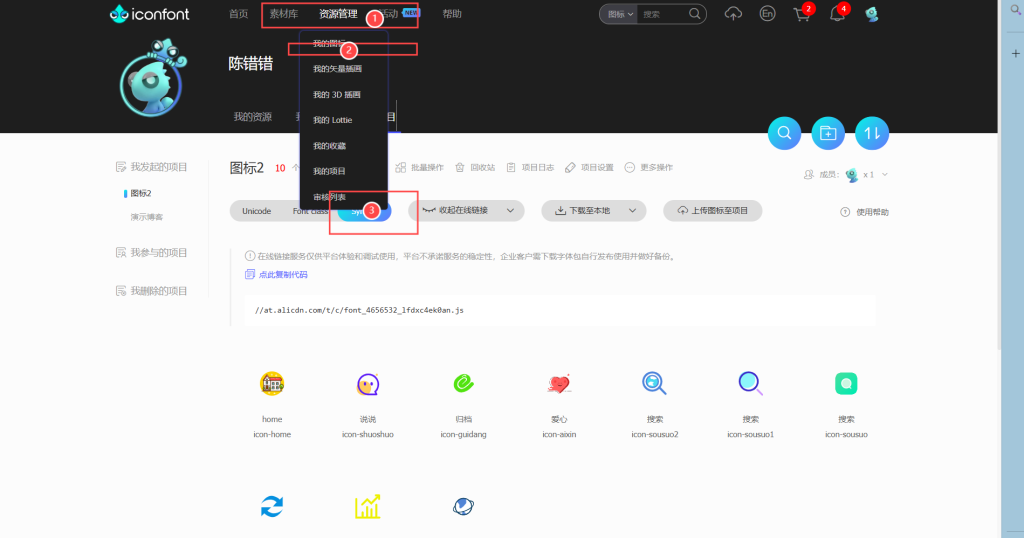Image resolution: width=1024 pixels, height=538 pixels.
Task: Open 项目设置 project settings
Action: click(590, 167)
